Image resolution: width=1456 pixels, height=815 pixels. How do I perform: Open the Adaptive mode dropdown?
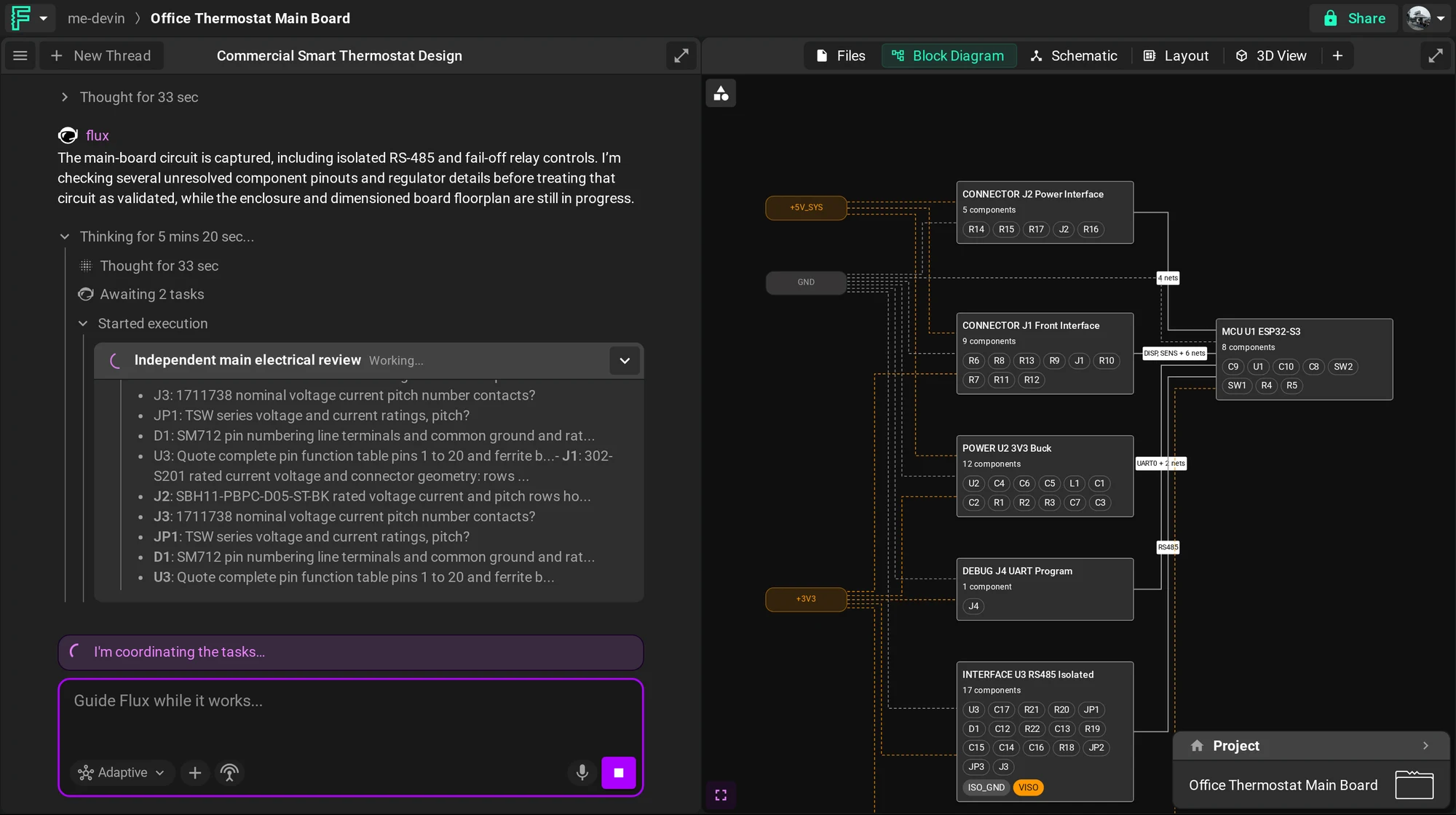[x=122, y=773]
